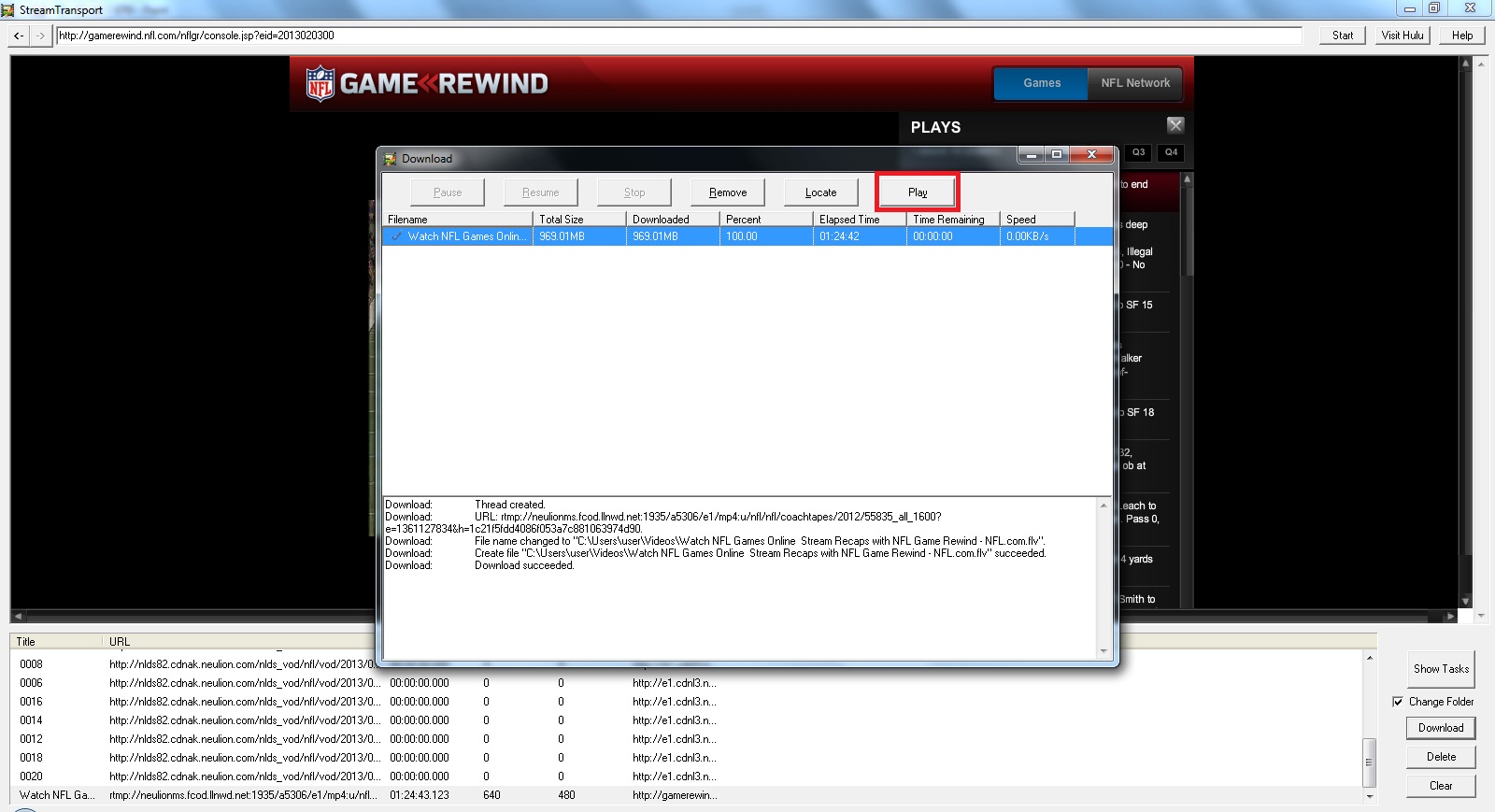Click the Download dialog window icon

tap(390, 159)
